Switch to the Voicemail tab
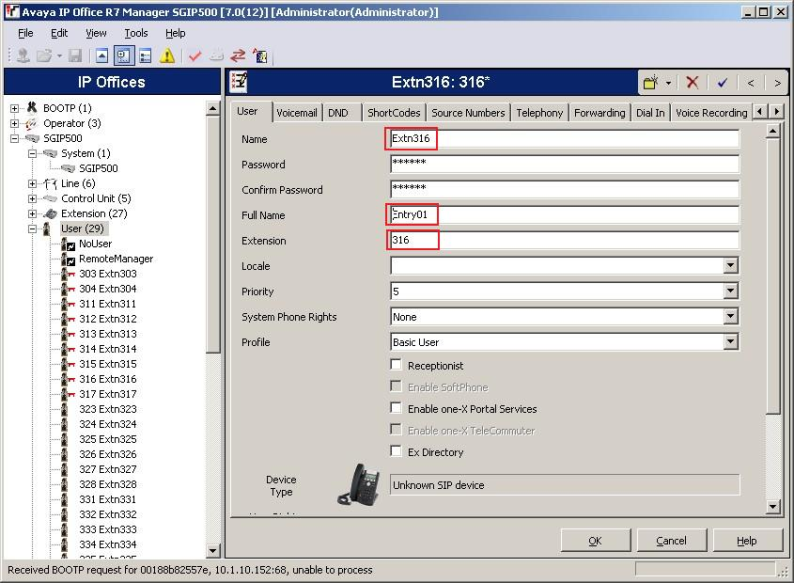This screenshot has width=794, height=583. pos(296,113)
